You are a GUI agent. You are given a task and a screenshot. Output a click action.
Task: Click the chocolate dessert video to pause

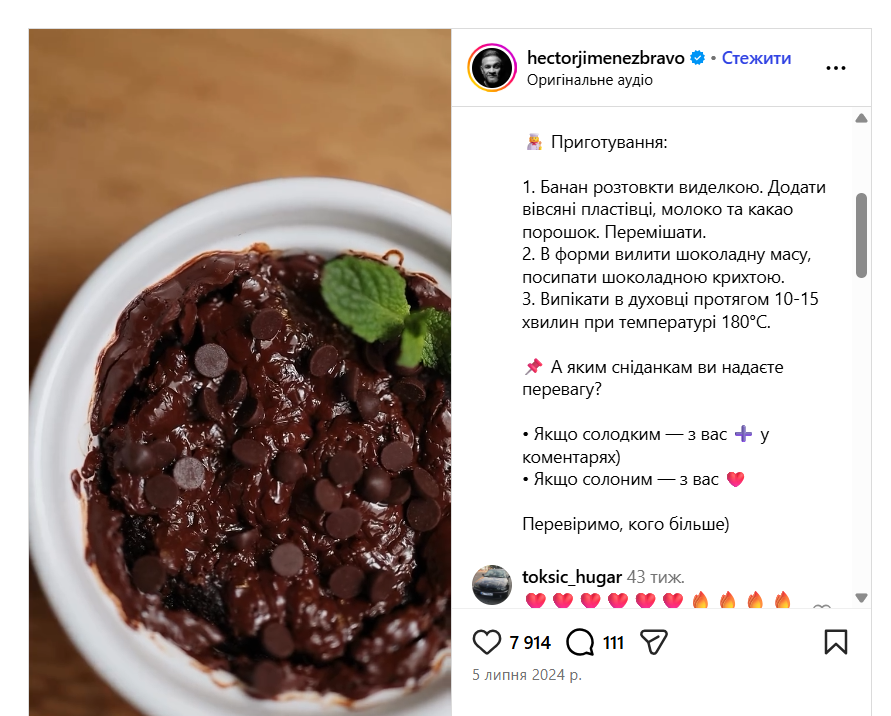pyautogui.click(x=240, y=372)
